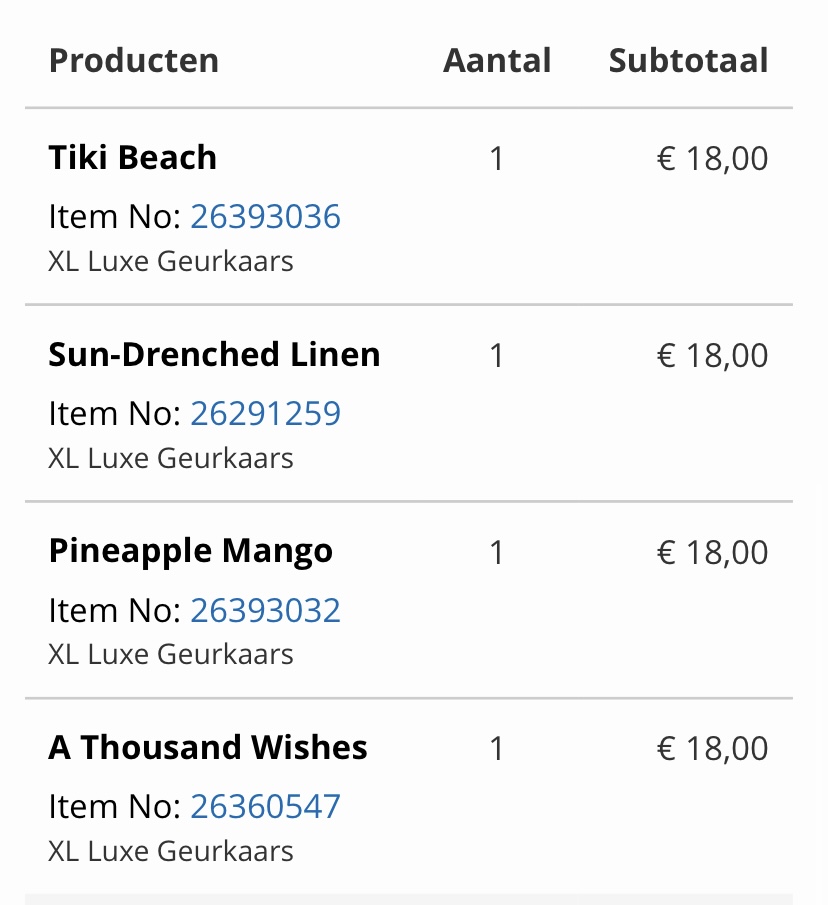Click the Producten column header
828x905 pixels.
tap(134, 60)
